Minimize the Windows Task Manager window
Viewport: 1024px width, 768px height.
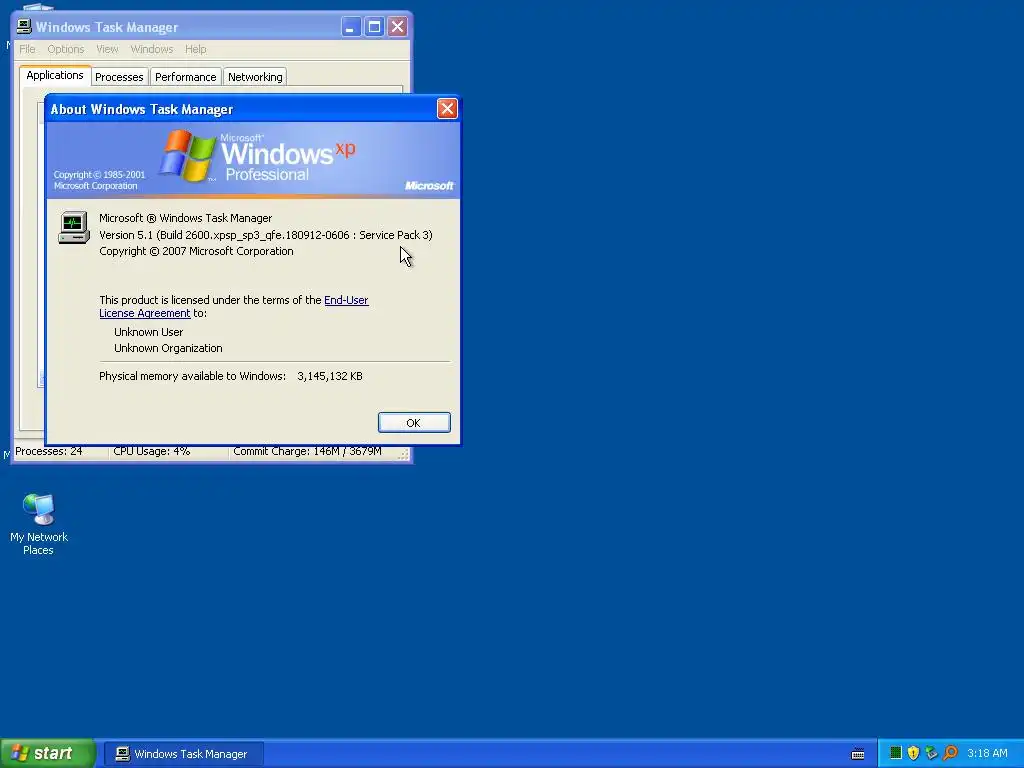(351, 27)
